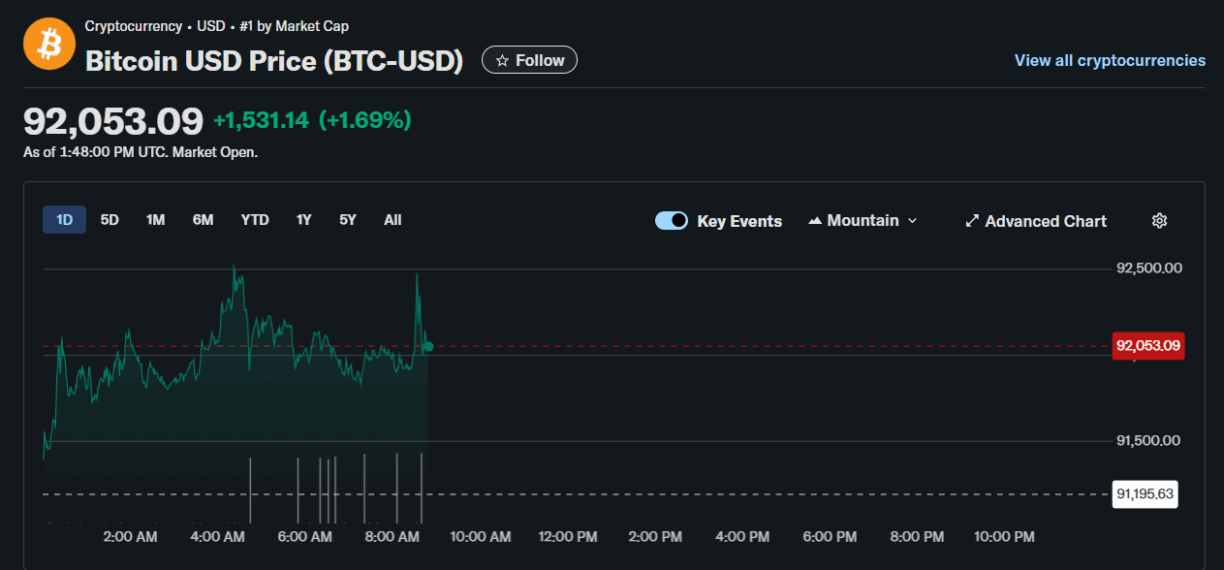
Task: Switch to the 5D time range
Action: (x=110, y=220)
